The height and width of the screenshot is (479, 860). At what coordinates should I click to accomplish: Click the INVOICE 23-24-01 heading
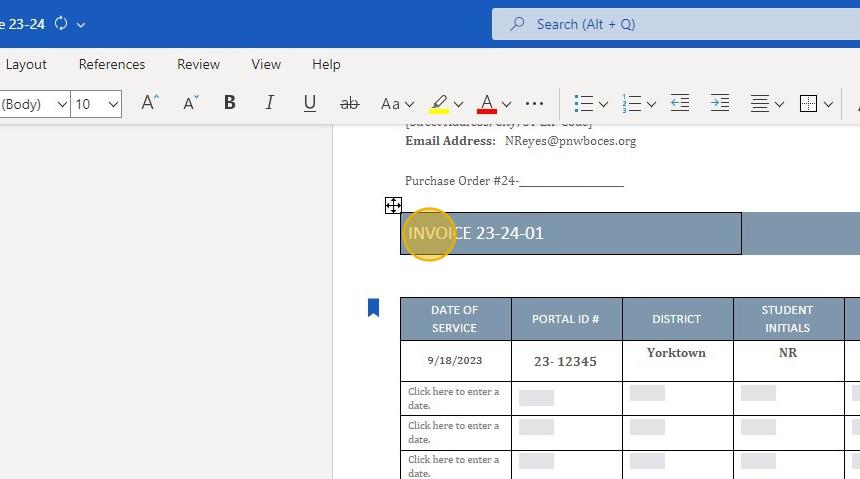pos(476,233)
